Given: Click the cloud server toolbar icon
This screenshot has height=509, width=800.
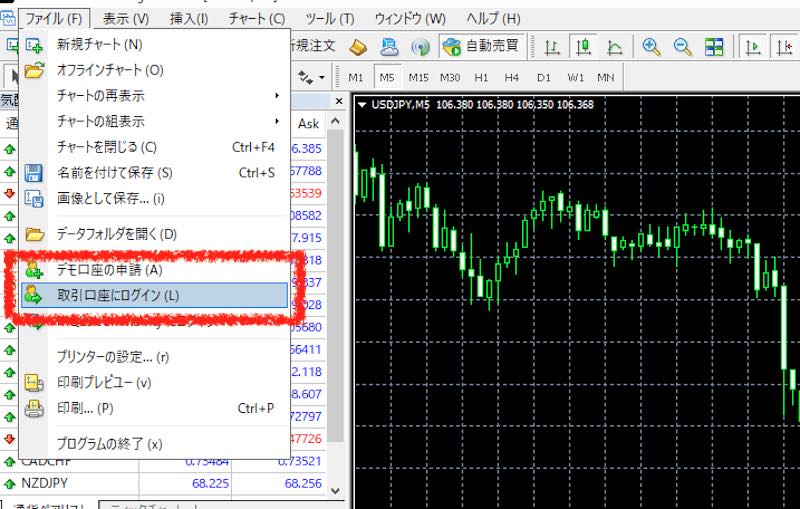Looking at the screenshot, I should pyautogui.click(x=389, y=47).
